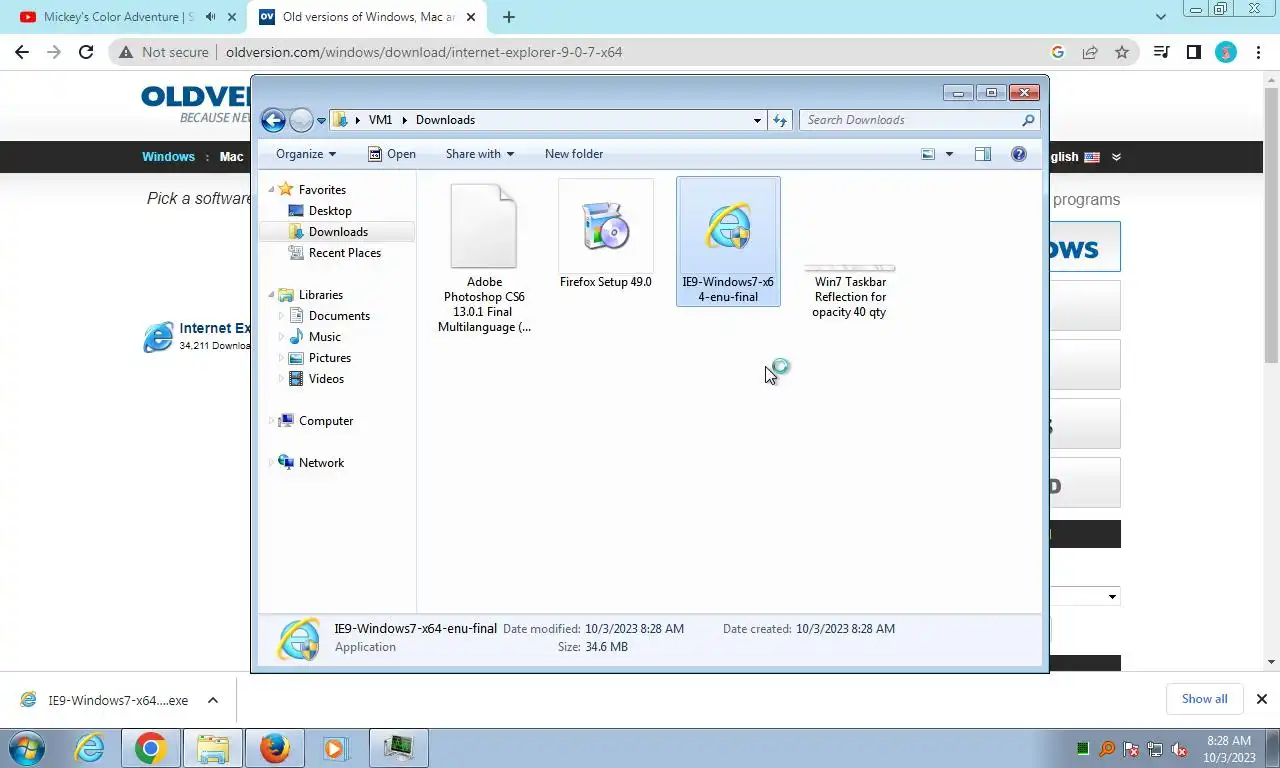Open Chrome side panel
1280x768 pixels.
click(1193, 52)
